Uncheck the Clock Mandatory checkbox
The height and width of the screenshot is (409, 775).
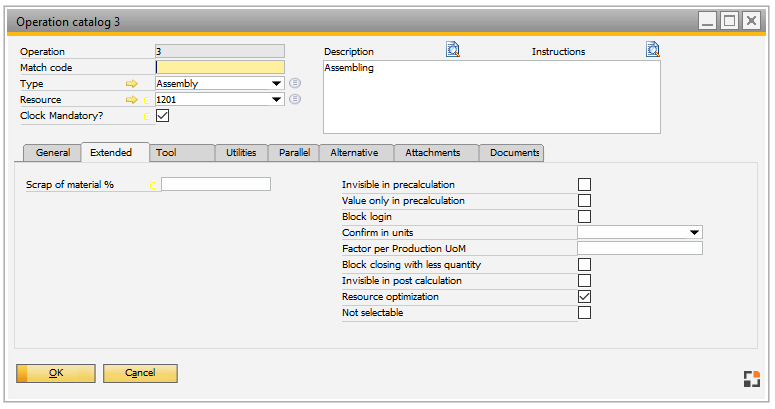pyautogui.click(x=162, y=116)
